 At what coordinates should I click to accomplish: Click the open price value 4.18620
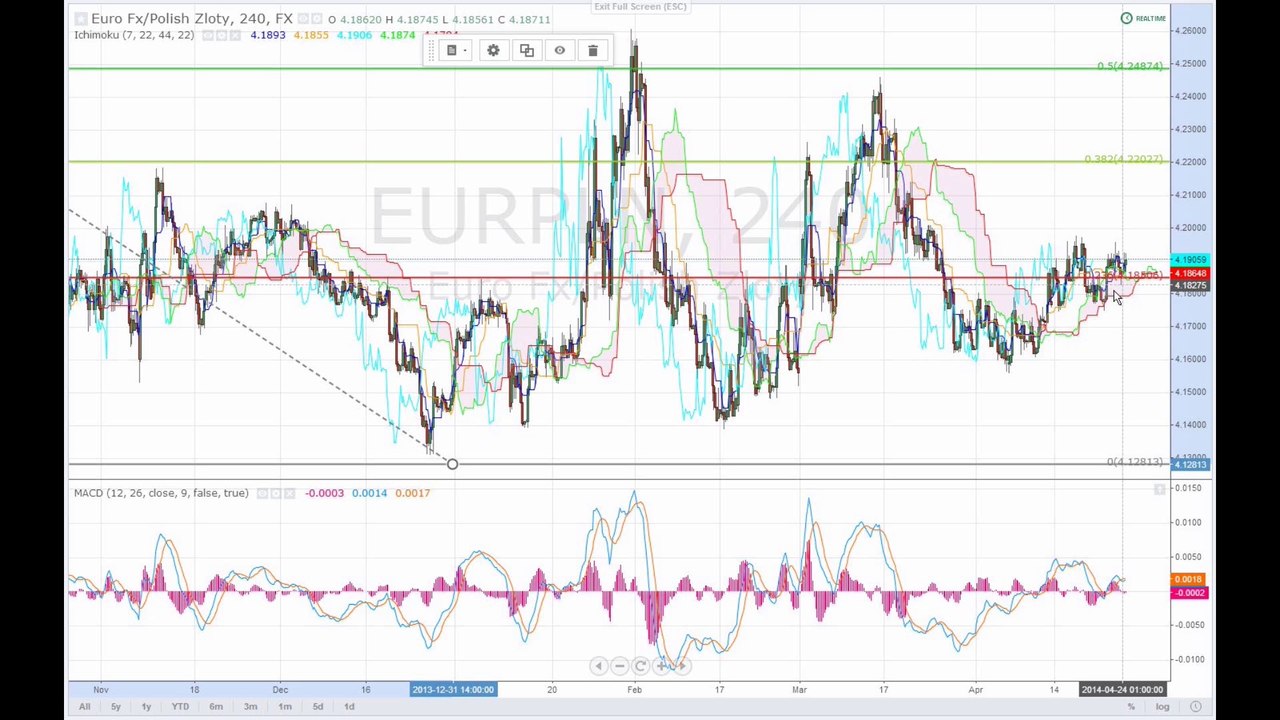361,19
